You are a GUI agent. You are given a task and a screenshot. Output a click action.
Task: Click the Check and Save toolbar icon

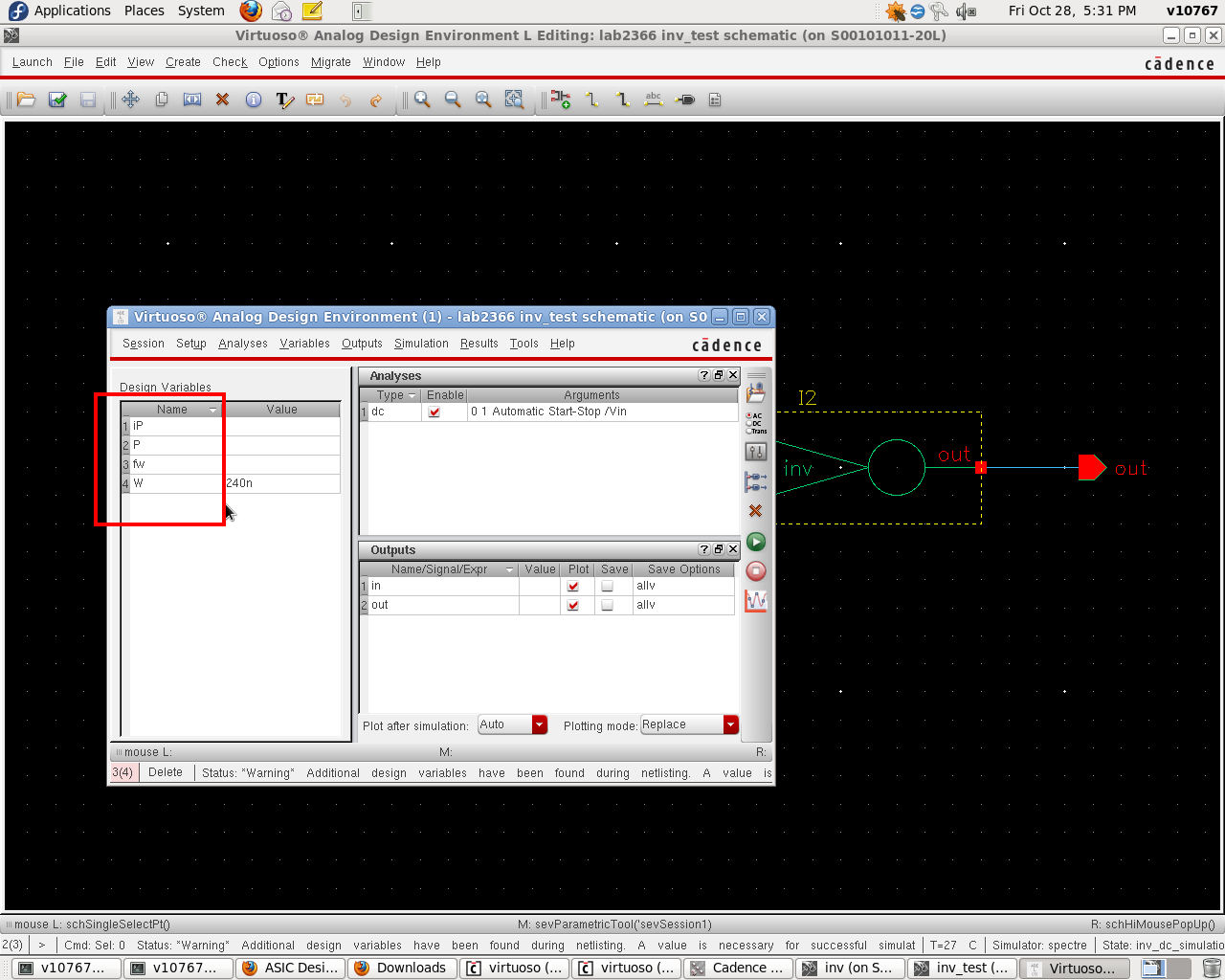57,100
